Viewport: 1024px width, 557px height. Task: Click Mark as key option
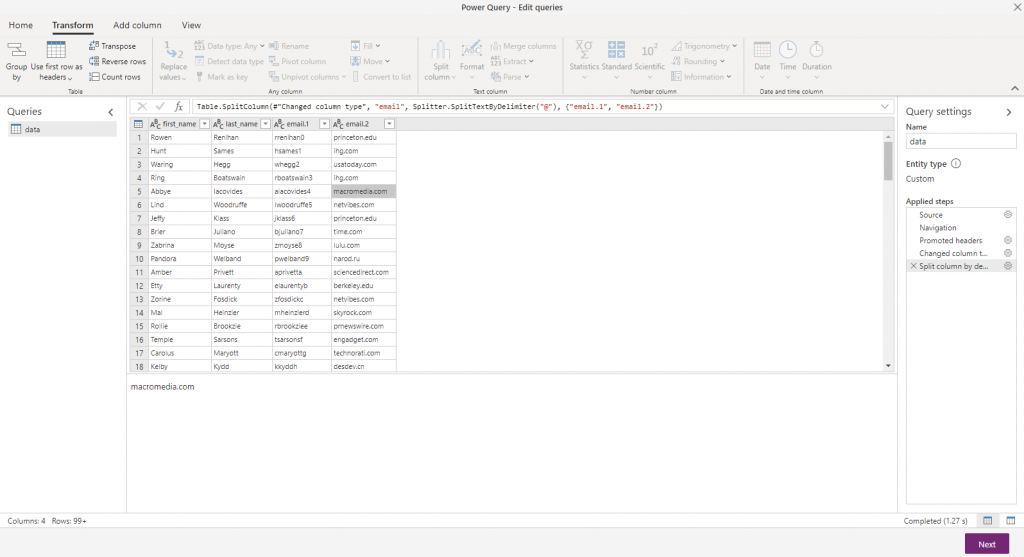click(x=221, y=76)
